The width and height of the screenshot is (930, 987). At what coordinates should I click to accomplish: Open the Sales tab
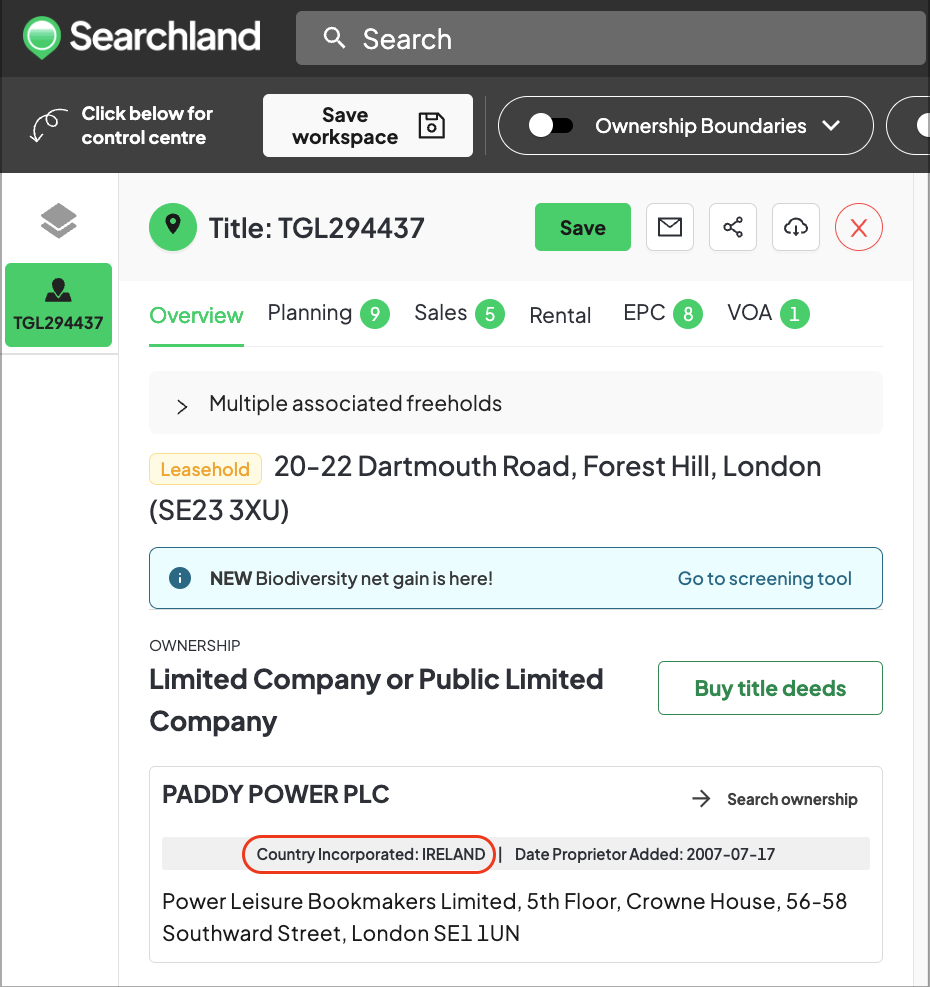459,313
